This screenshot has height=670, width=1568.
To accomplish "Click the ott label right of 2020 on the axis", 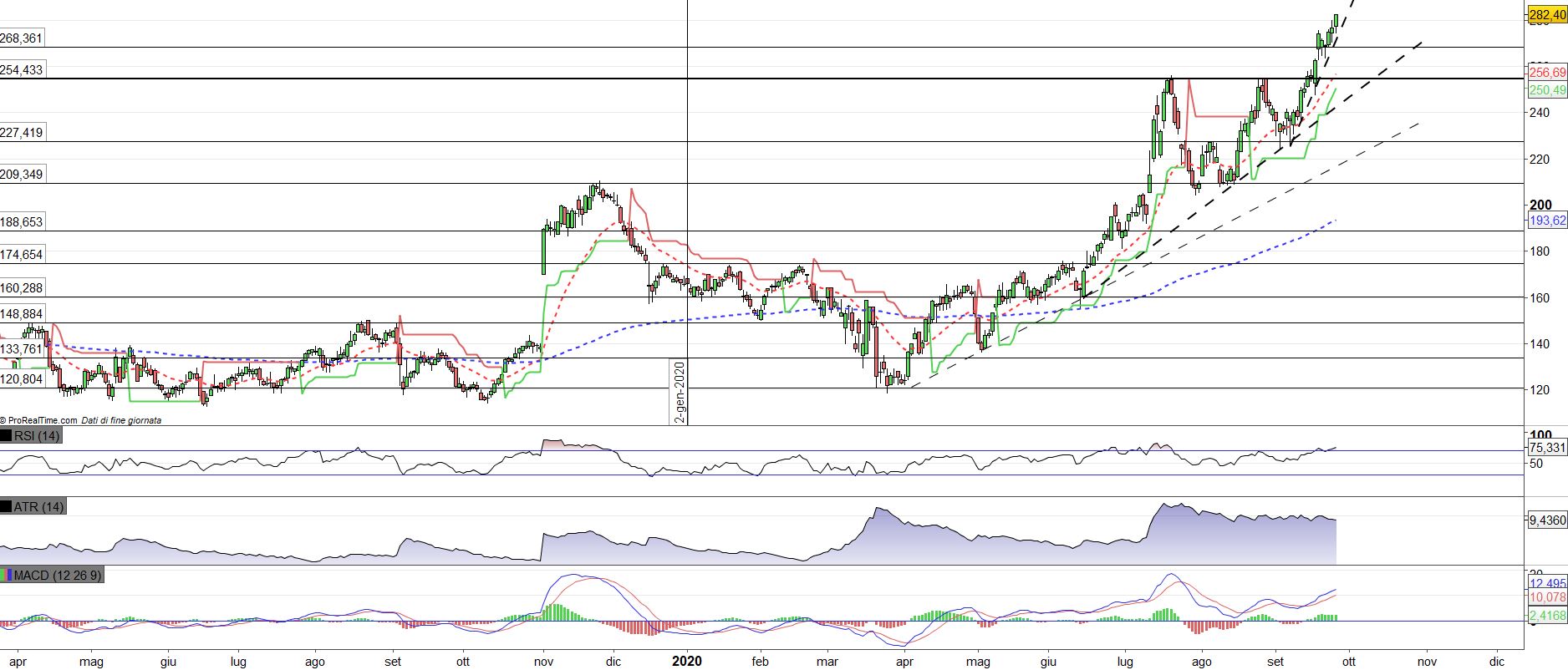I will click(x=1347, y=662).
